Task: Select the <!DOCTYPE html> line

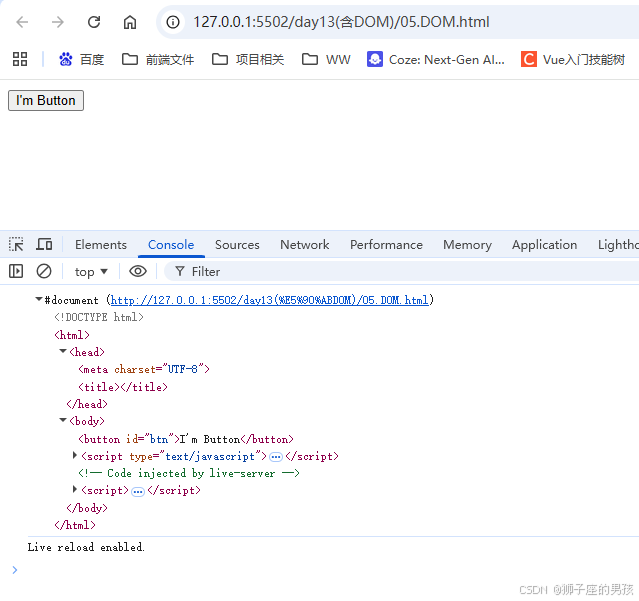Action: point(99,317)
